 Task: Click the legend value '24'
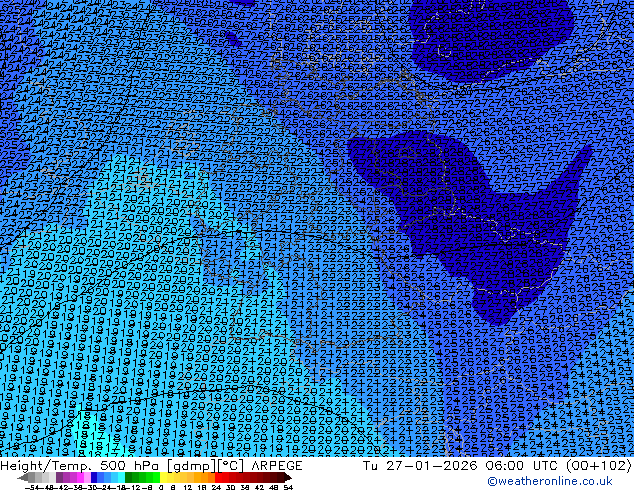pyautogui.click(x=216, y=487)
